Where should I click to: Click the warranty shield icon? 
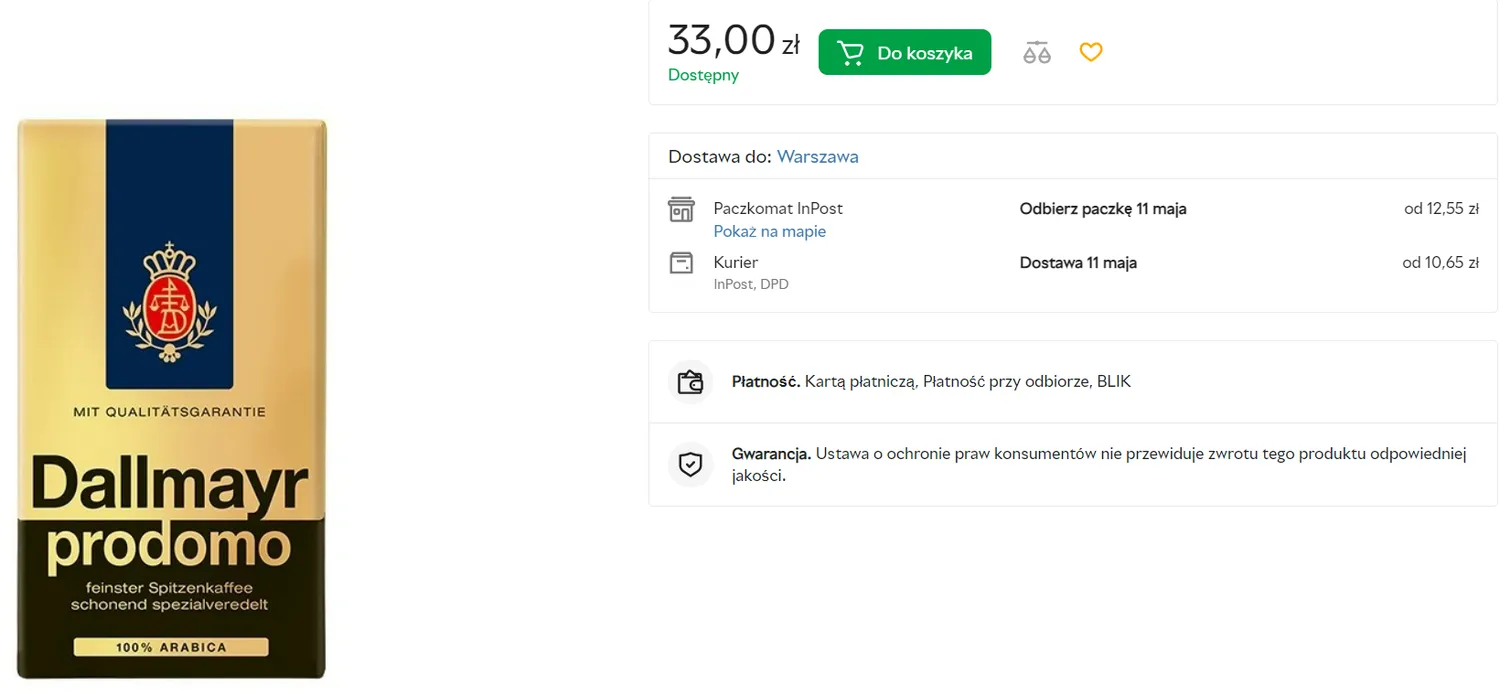(690, 464)
